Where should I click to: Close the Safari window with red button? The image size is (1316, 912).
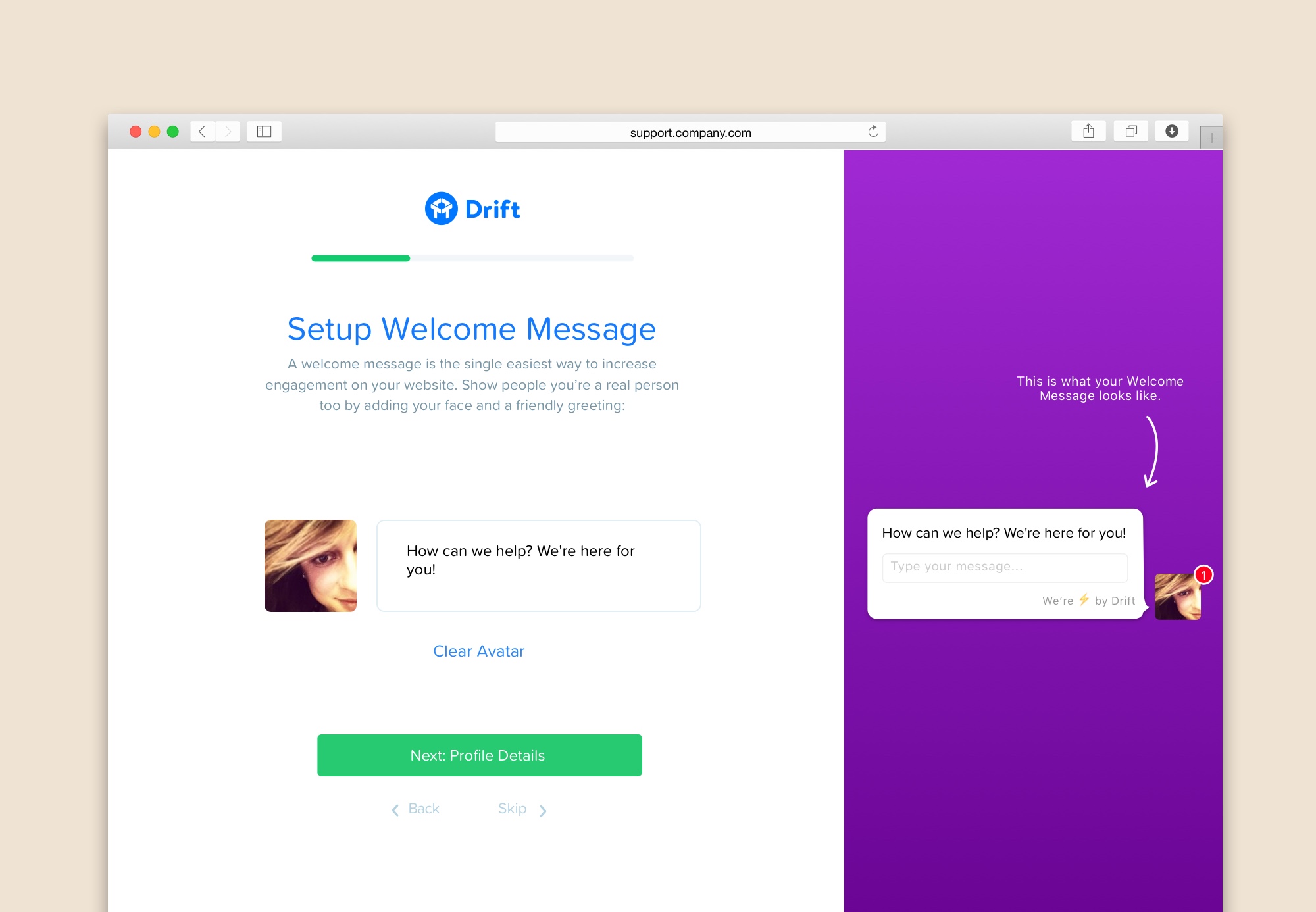[136, 132]
